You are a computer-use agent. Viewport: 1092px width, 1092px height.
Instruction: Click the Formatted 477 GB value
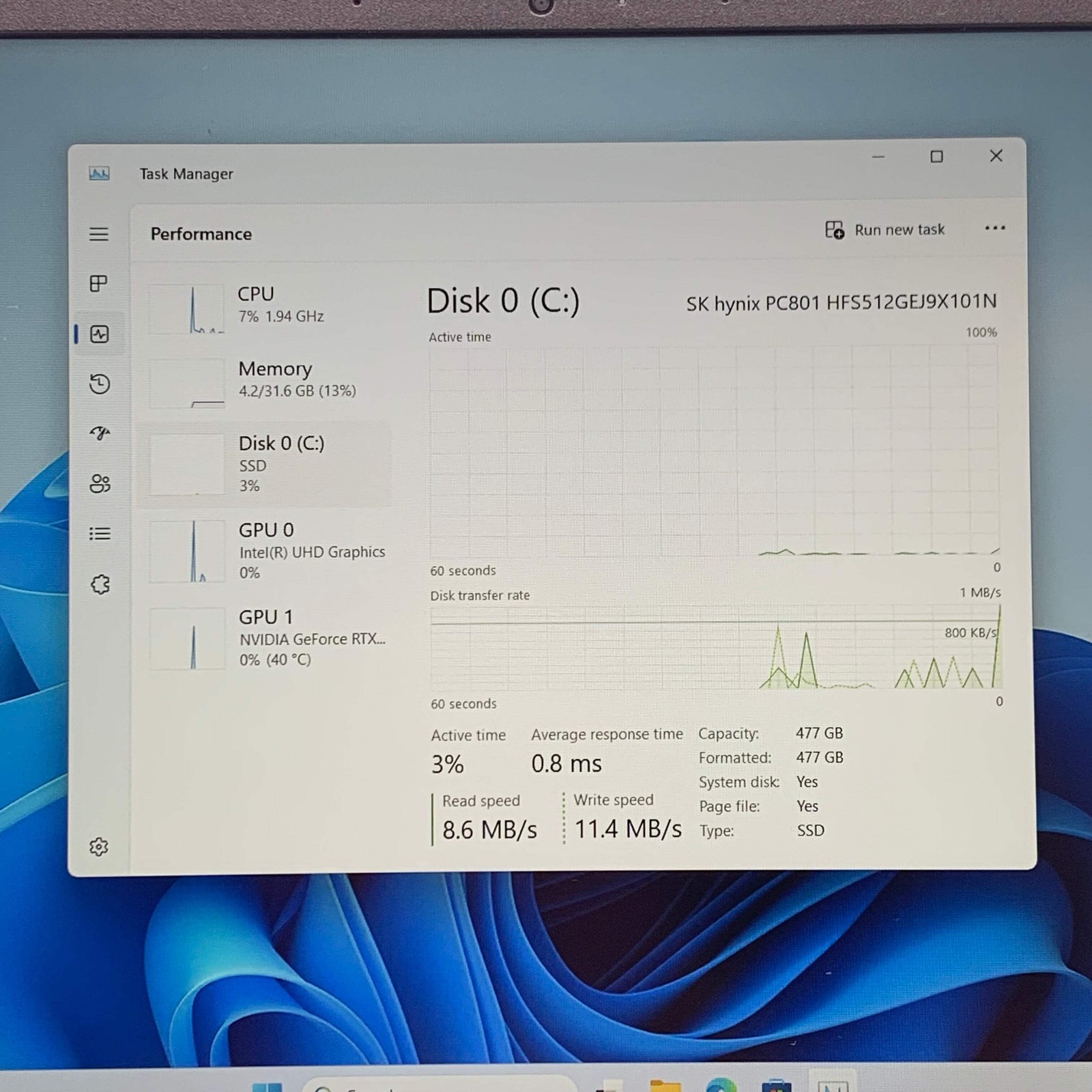click(819, 758)
